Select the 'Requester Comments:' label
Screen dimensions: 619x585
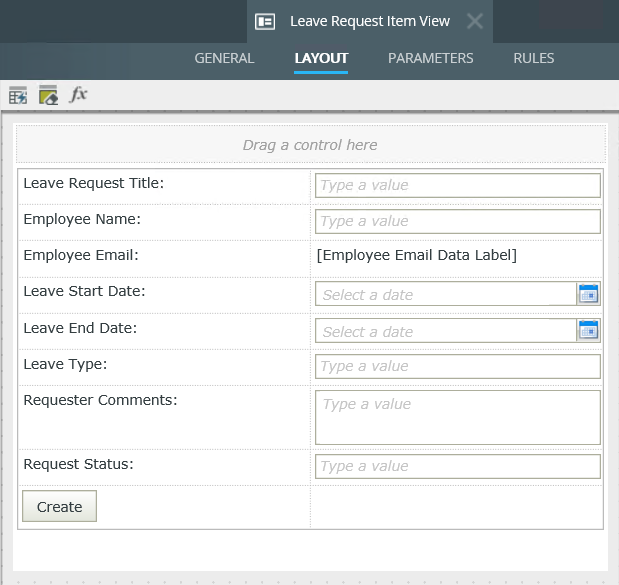click(100, 400)
